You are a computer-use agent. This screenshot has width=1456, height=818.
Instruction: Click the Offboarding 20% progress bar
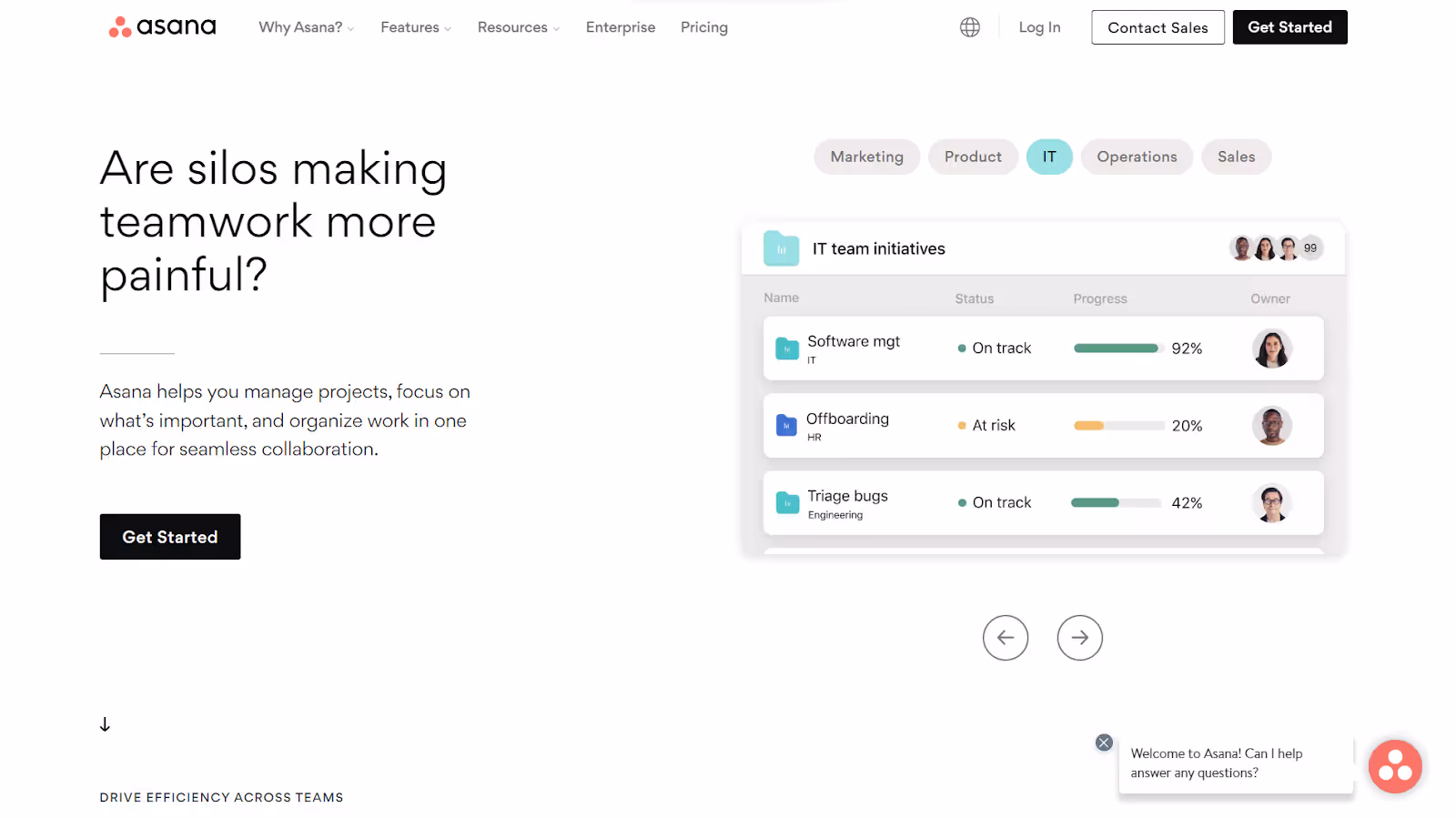tap(1118, 426)
